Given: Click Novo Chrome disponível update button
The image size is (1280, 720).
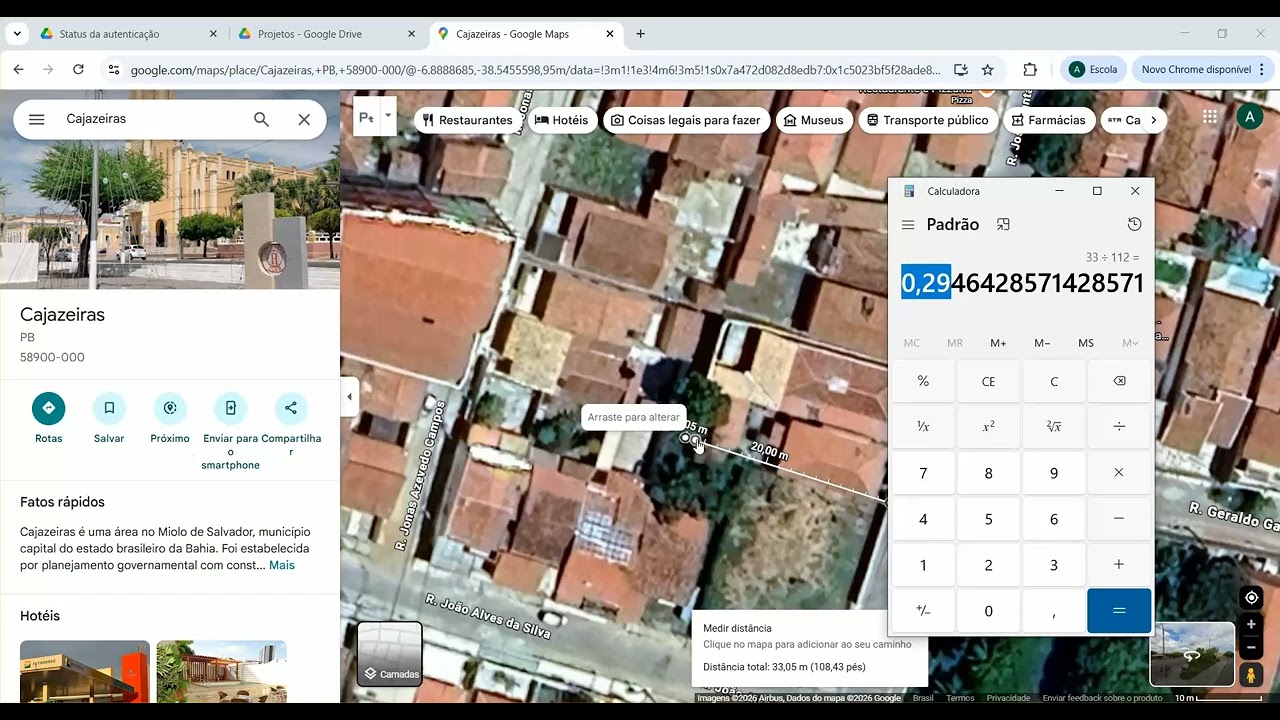Looking at the screenshot, I should click(x=1204, y=70).
